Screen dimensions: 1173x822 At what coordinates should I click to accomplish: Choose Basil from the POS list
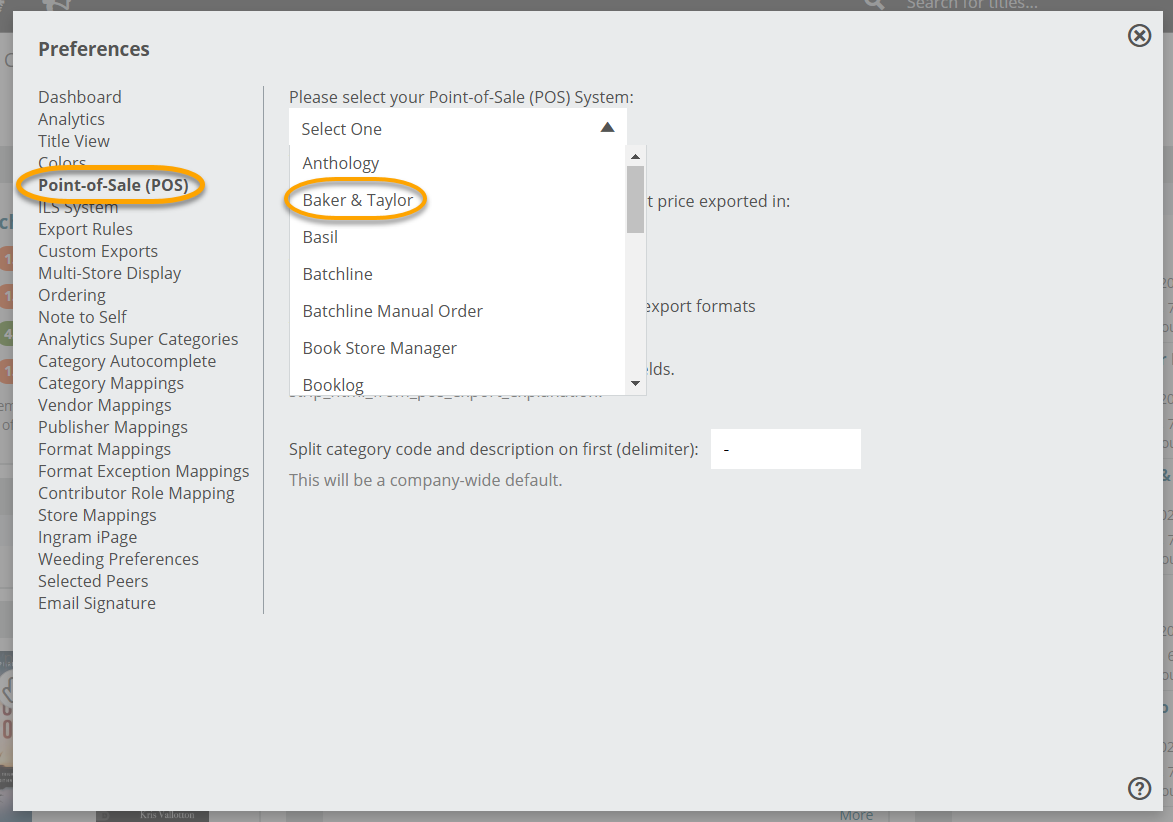(320, 237)
